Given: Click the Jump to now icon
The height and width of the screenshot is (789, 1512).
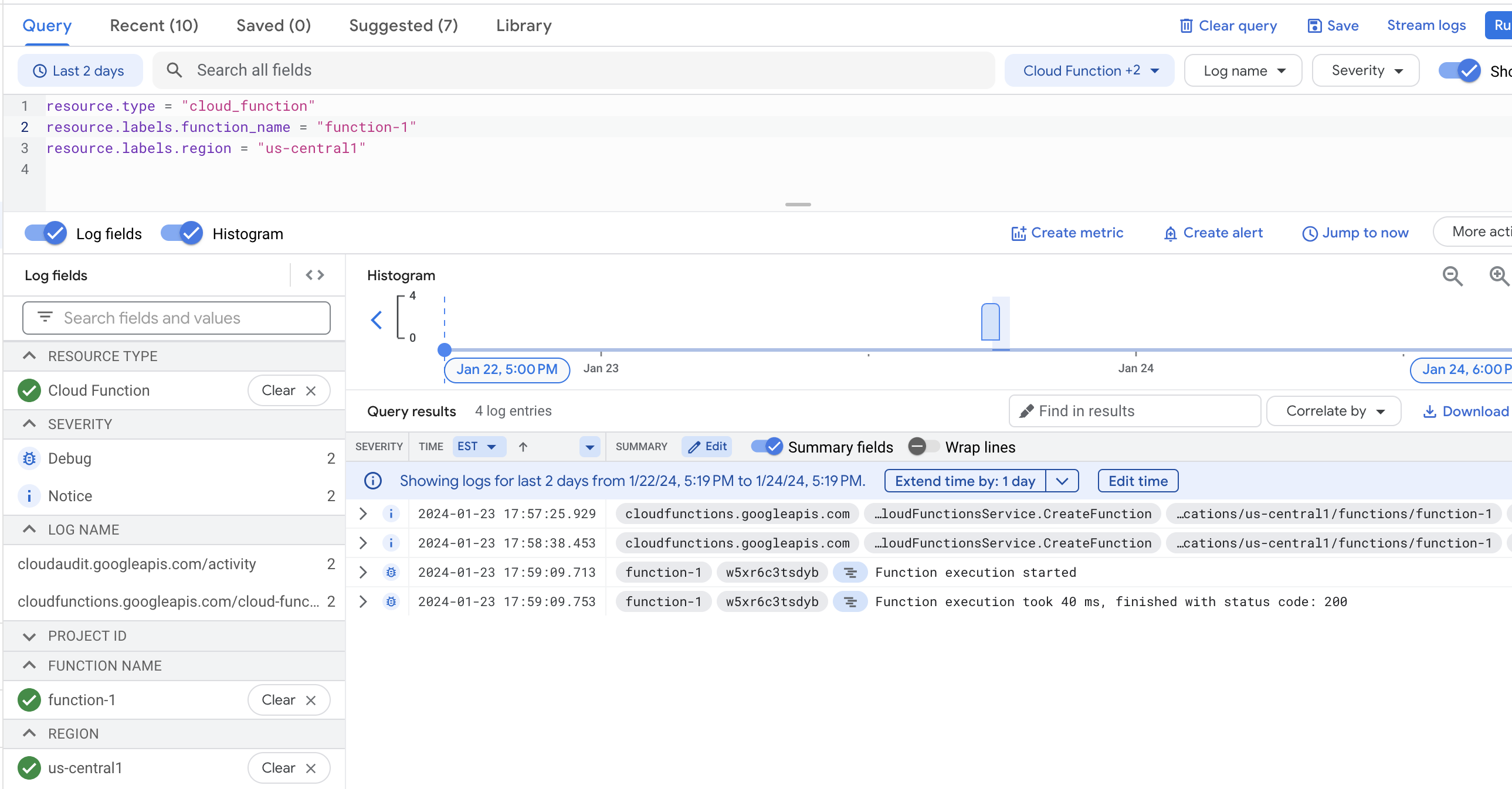Looking at the screenshot, I should tap(1308, 232).
